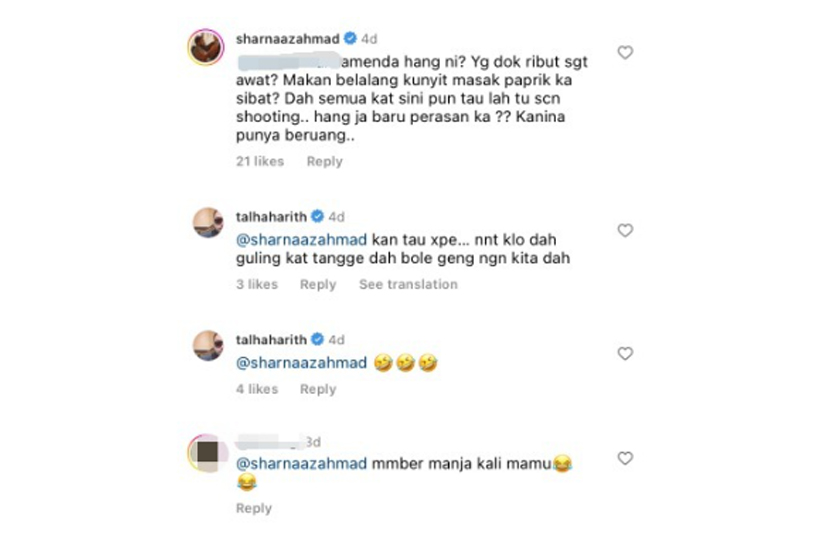Reply to talhaharith's emoji comment
The width and height of the screenshot is (840, 548).
[318, 389]
